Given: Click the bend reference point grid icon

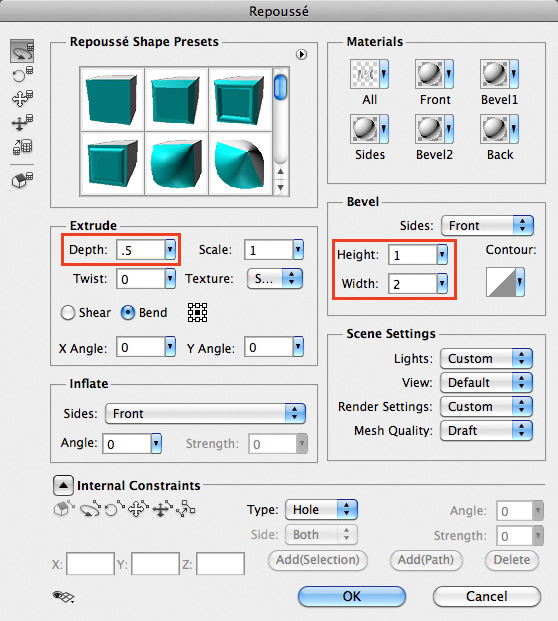Looking at the screenshot, I should click(x=197, y=312).
